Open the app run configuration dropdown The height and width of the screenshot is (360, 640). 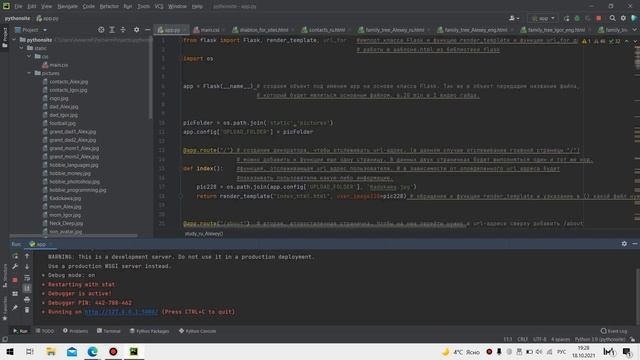[x=543, y=18]
